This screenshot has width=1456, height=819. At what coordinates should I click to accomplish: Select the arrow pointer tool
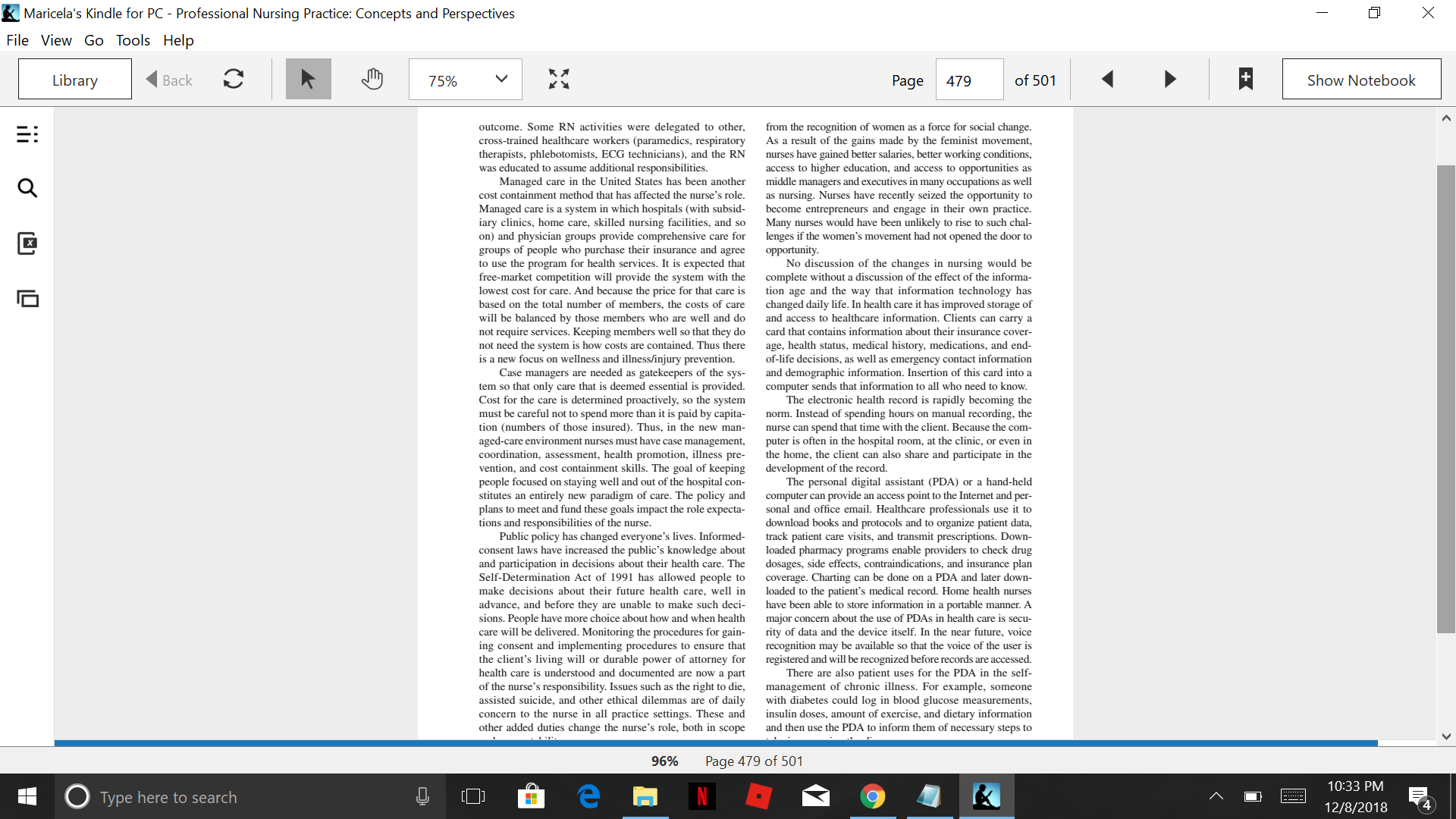pyautogui.click(x=308, y=79)
